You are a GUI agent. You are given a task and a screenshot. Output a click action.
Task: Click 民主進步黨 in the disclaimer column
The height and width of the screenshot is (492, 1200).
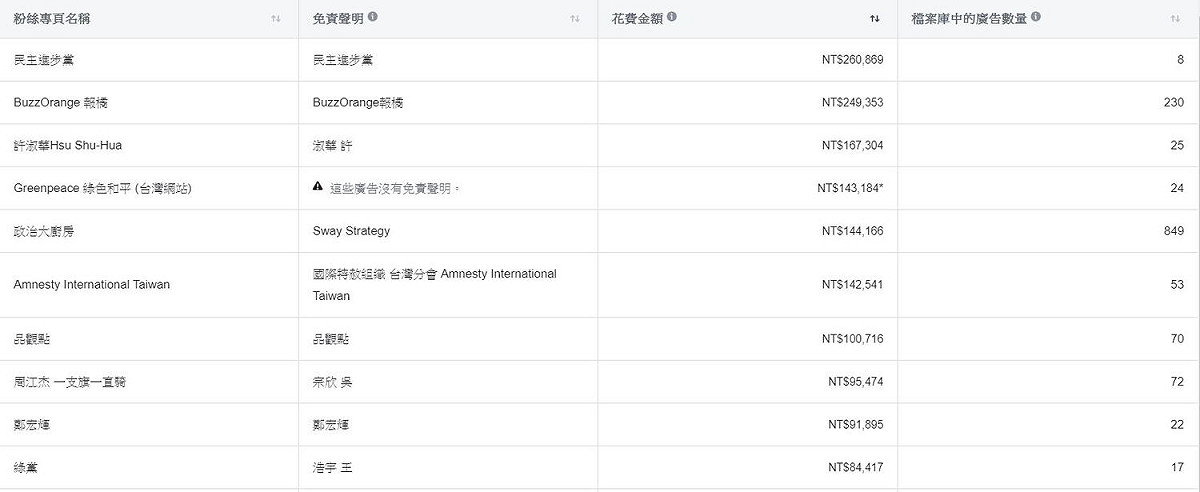click(x=342, y=60)
